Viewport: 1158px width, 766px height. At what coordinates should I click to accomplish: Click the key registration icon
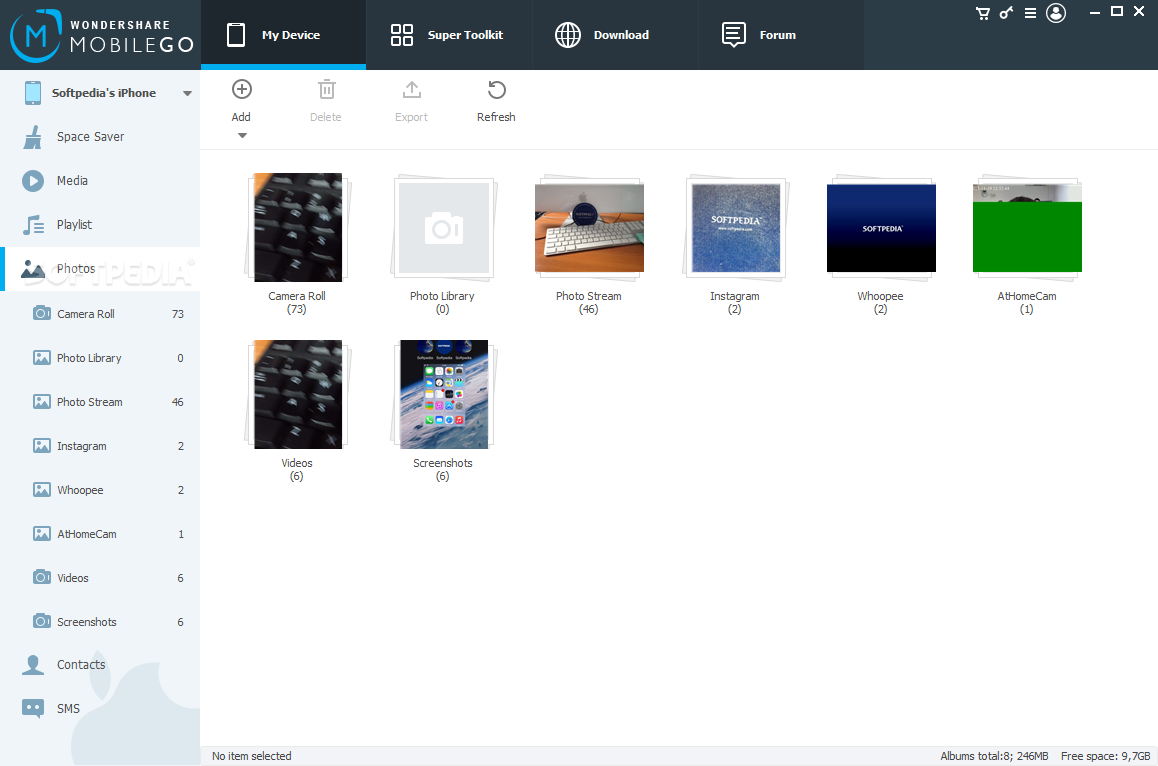point(1006,13)
